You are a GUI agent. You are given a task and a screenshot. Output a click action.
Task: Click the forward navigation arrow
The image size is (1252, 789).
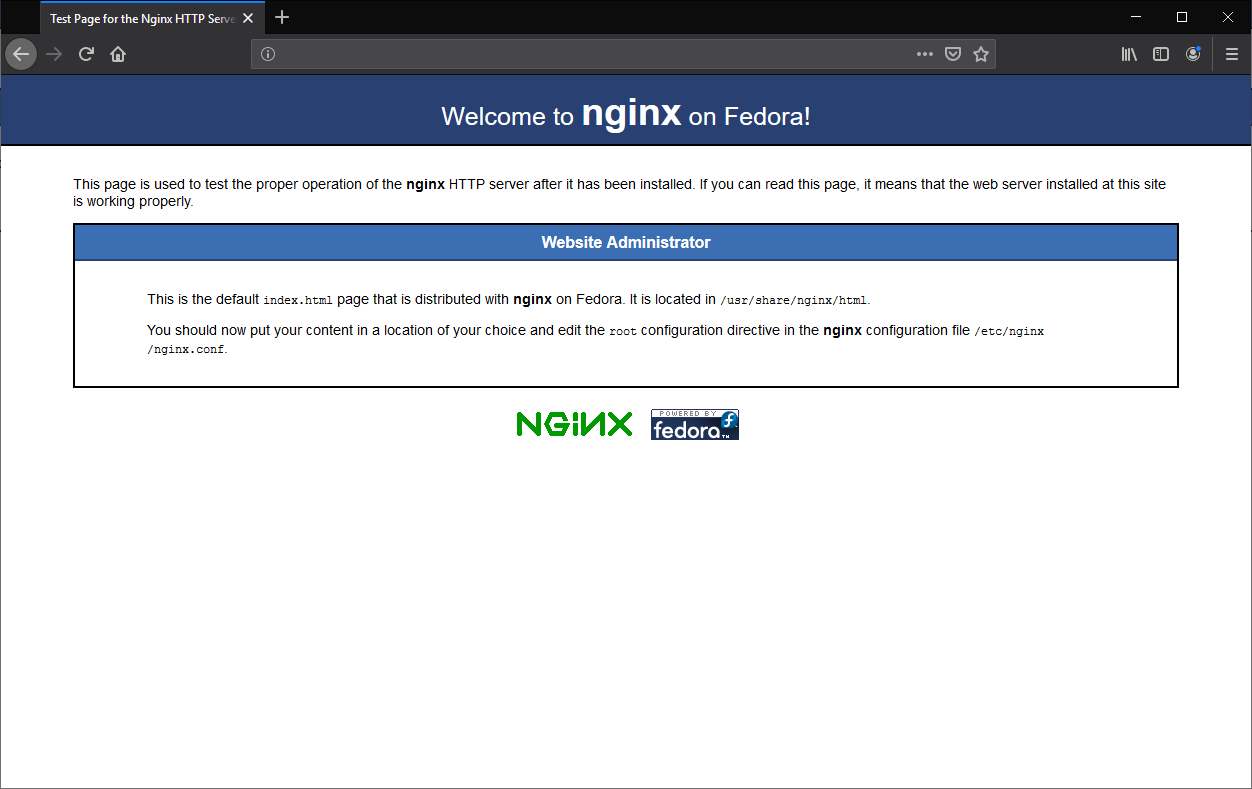point(54,54)
